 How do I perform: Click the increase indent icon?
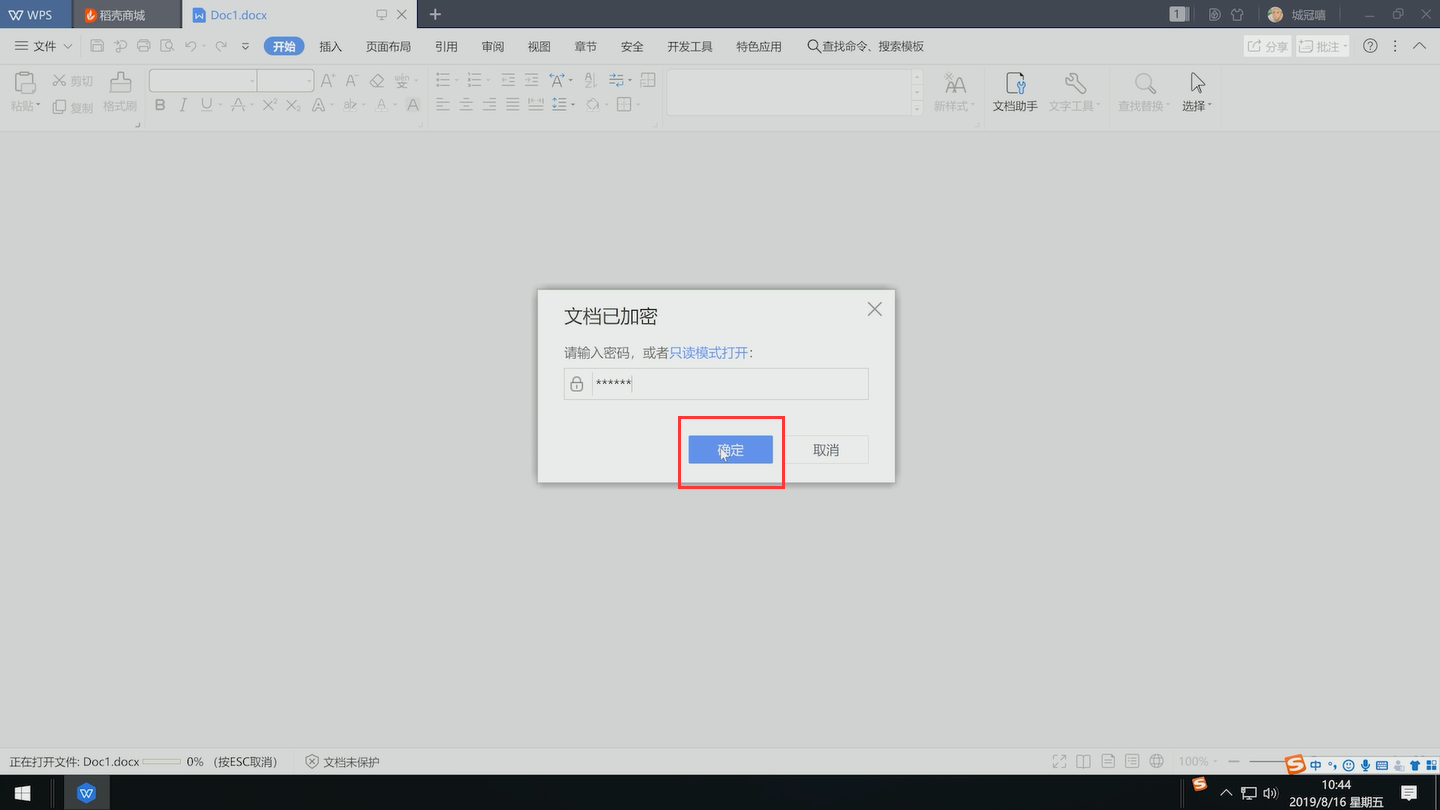point(531,81)
